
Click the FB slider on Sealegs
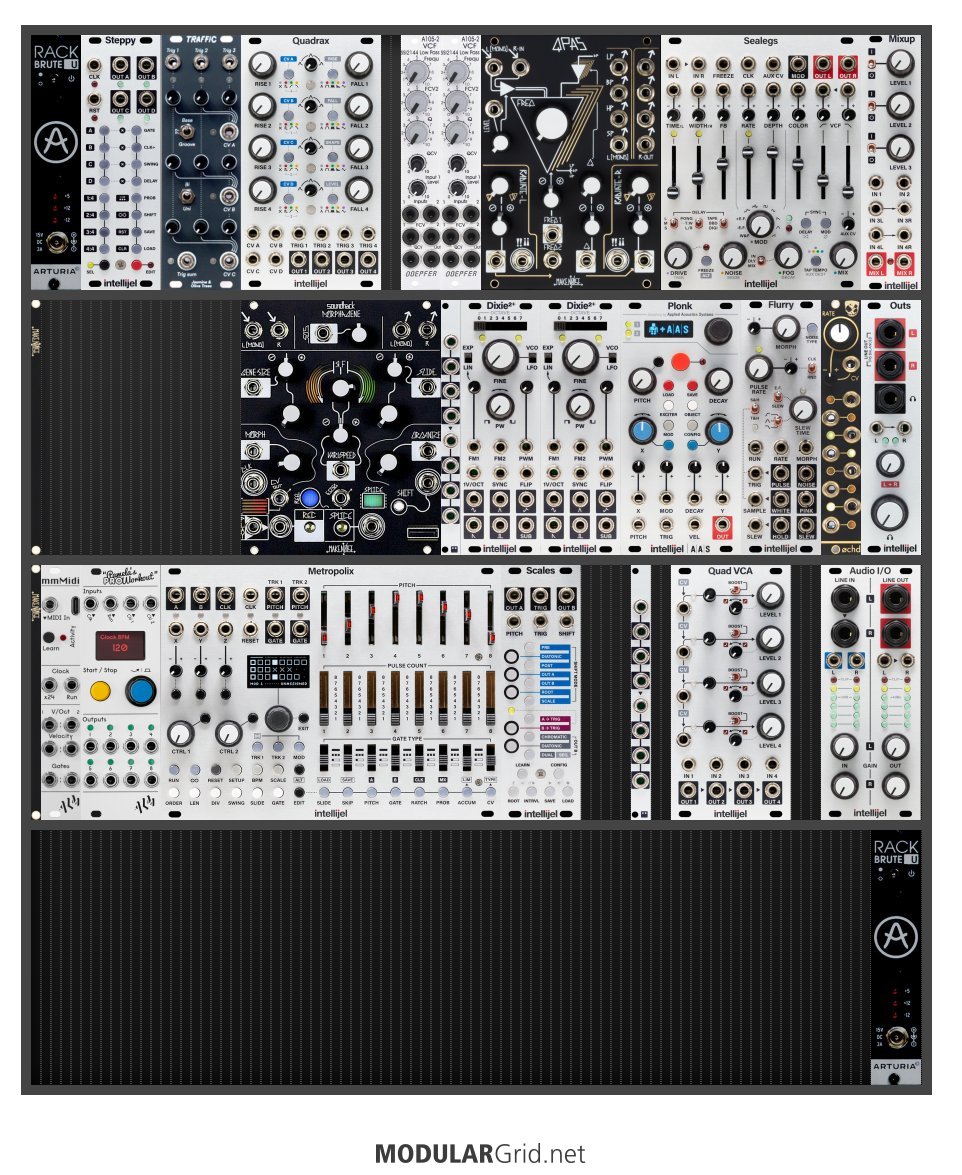click(x=723, y=170)
